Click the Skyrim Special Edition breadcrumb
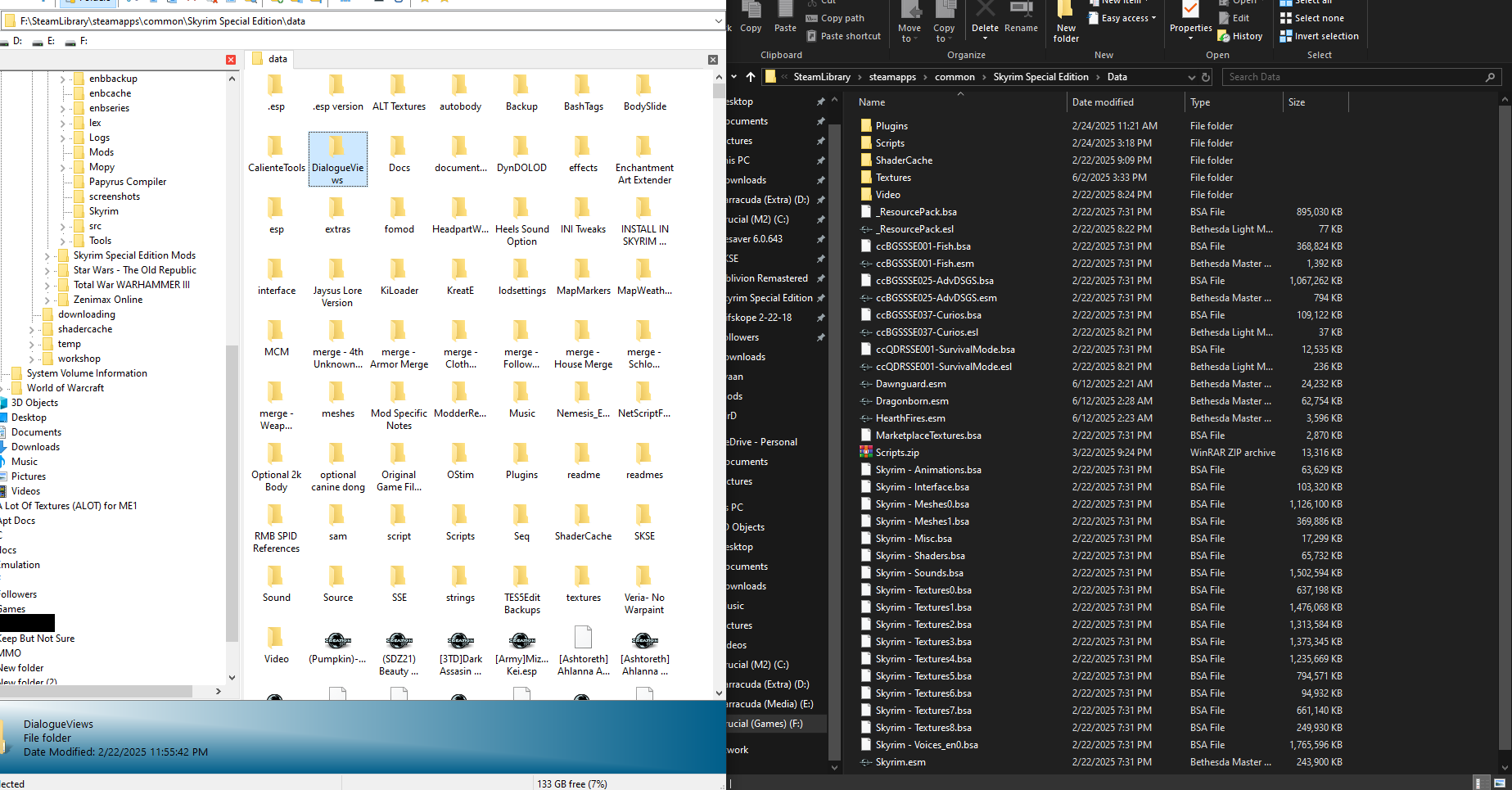 [x=1040, y=77]
